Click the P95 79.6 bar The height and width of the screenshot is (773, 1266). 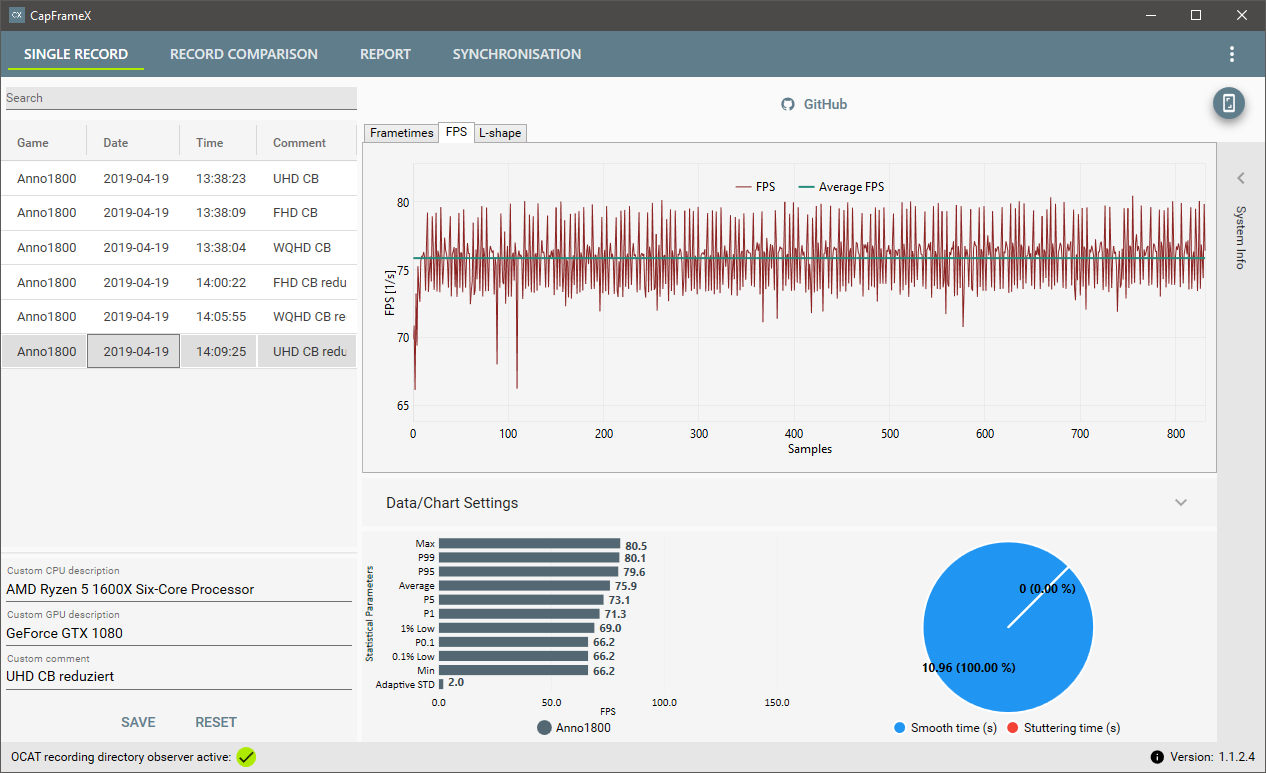(x=529, y=572)
